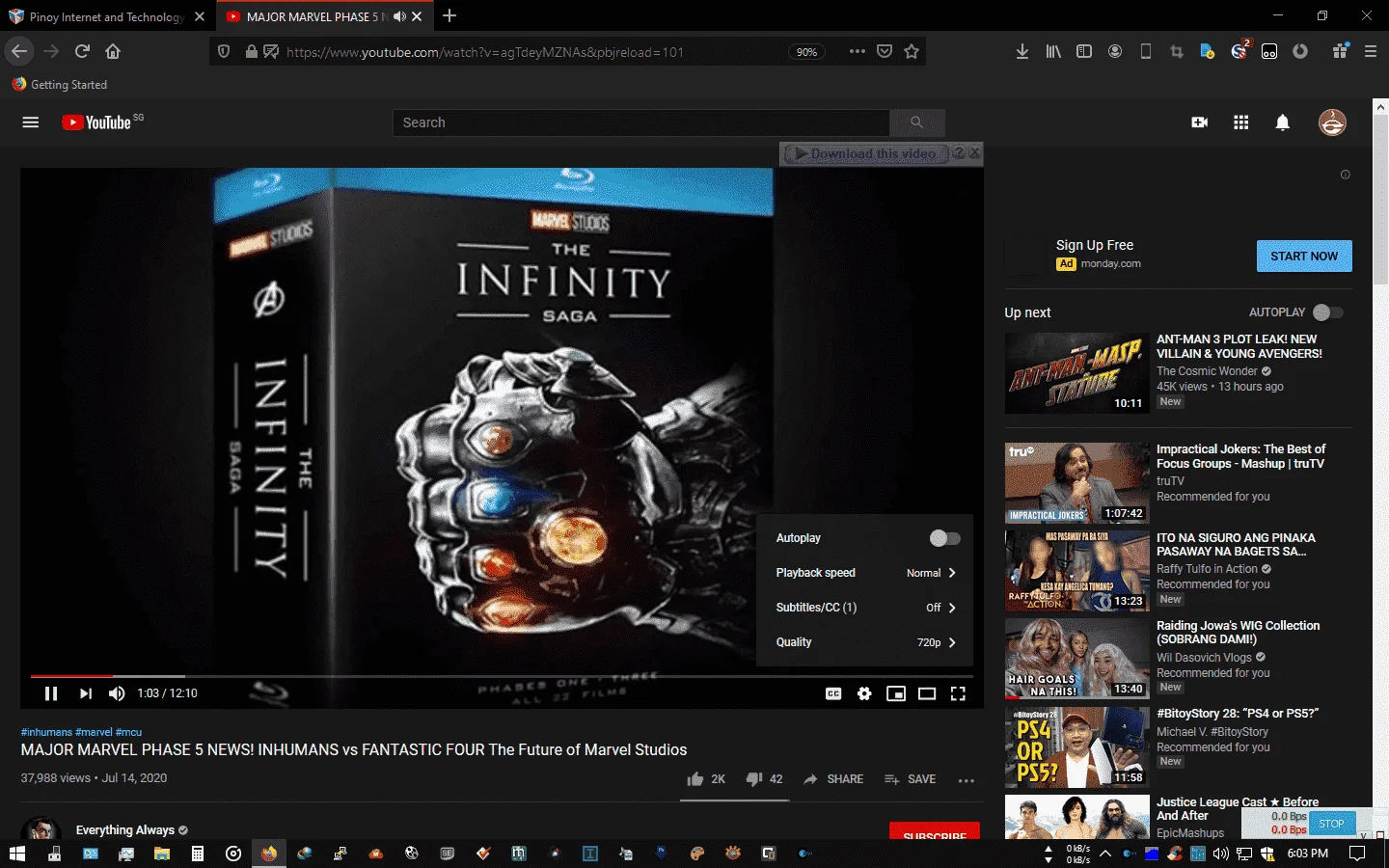Click the #inhumans hashtag

pyautogui.click(x=46, y=732)
